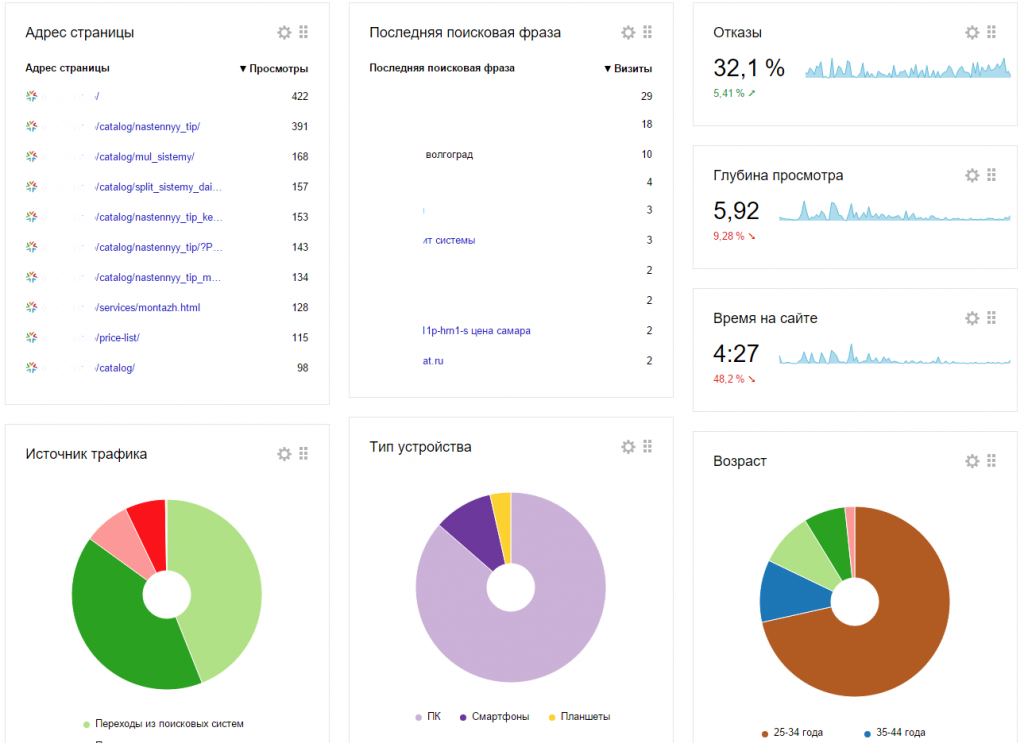Click drag handle of Возраст widget
Screen dimensions: 1024x743
click(x=992, y=460)
